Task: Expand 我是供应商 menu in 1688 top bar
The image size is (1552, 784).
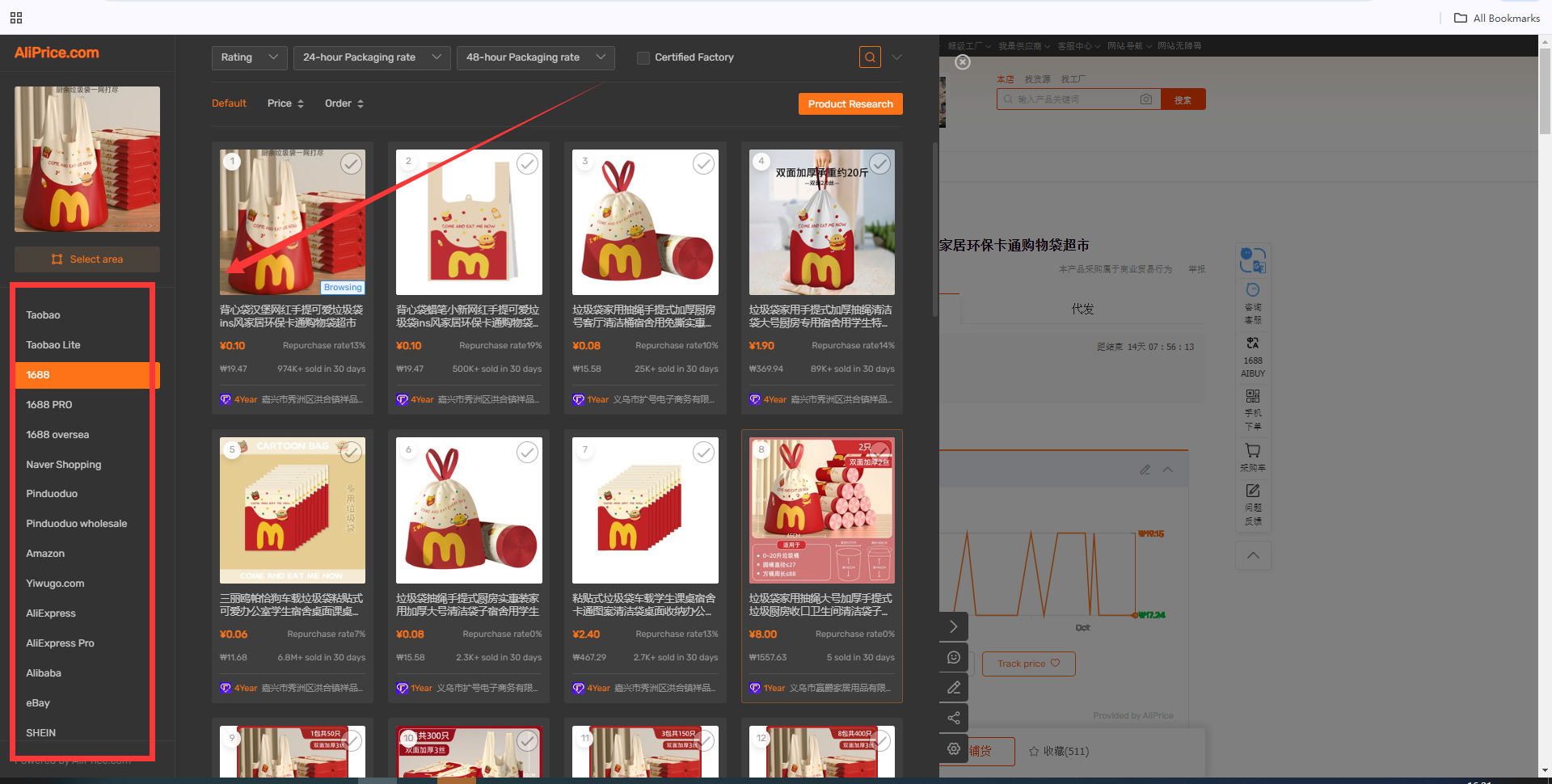Action: pyautogui.click(x=1024, y=46)
